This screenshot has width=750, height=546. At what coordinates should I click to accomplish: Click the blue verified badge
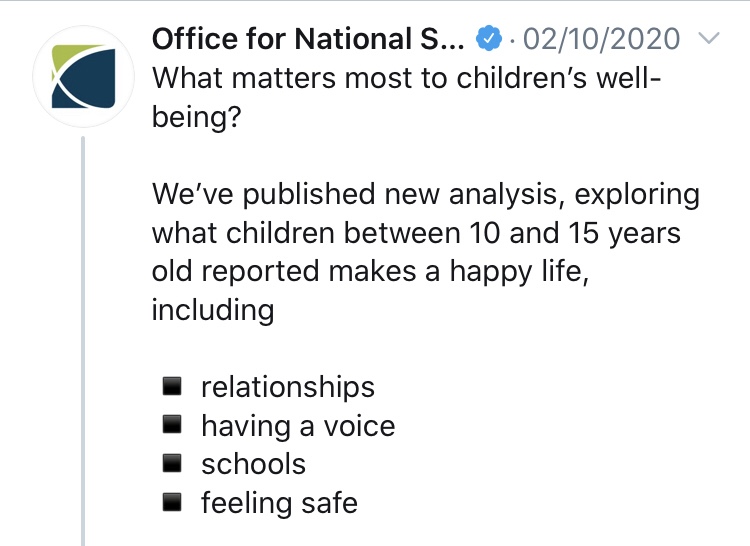(489, 40)
